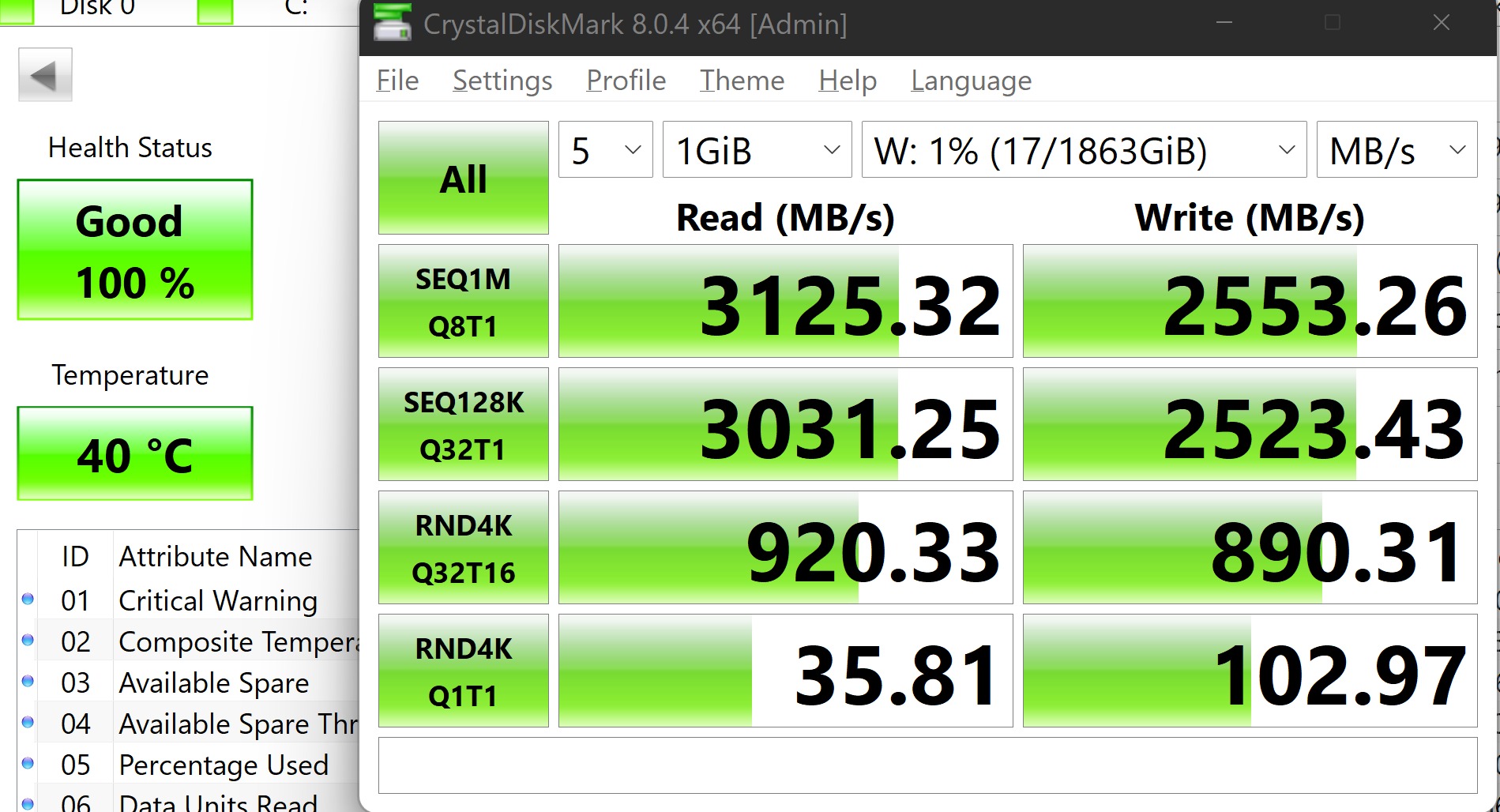
Task: Open the Theme menu
Action: point(741,80)
